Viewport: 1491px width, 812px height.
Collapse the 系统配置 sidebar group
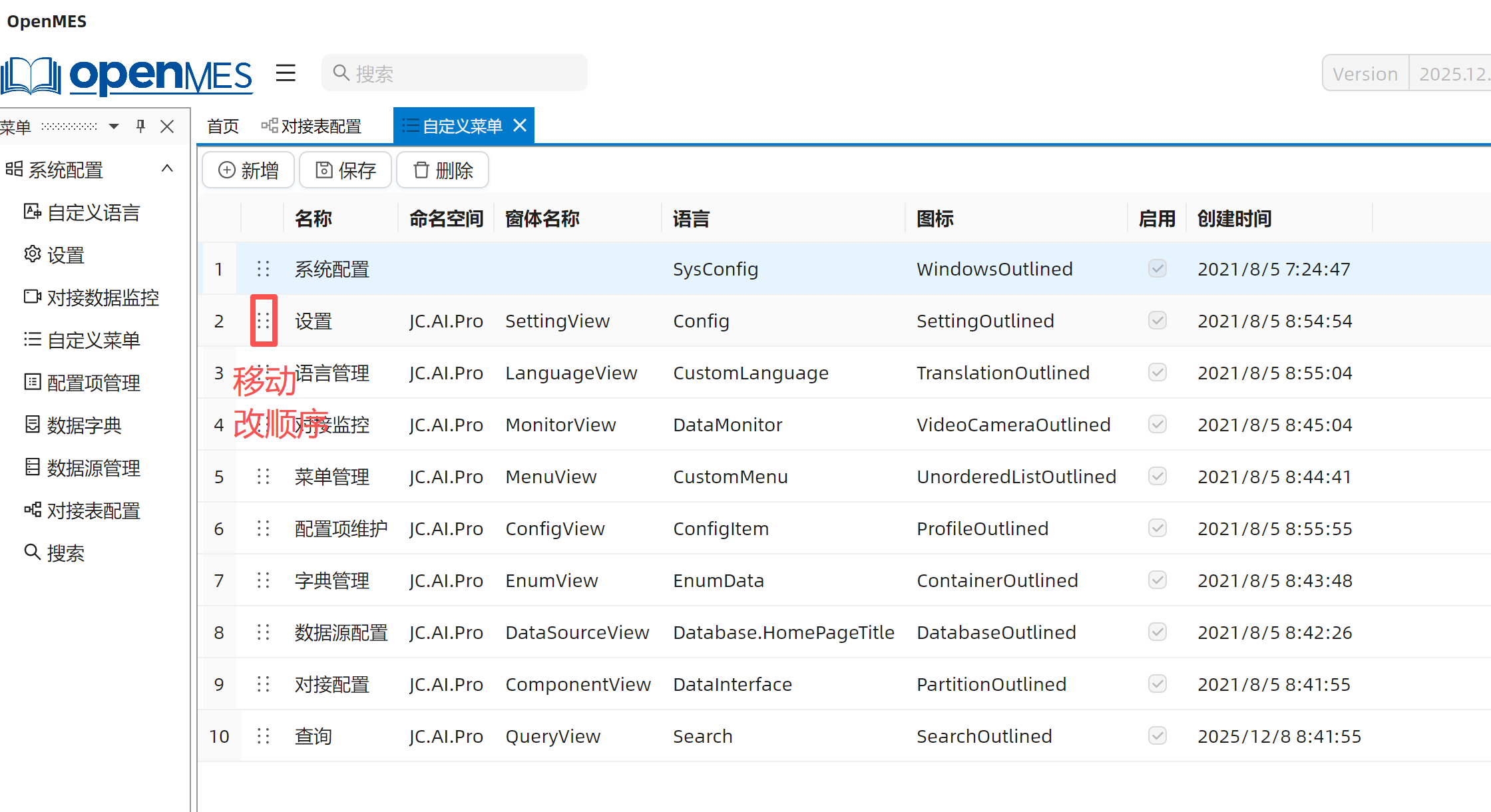[167, 169]
